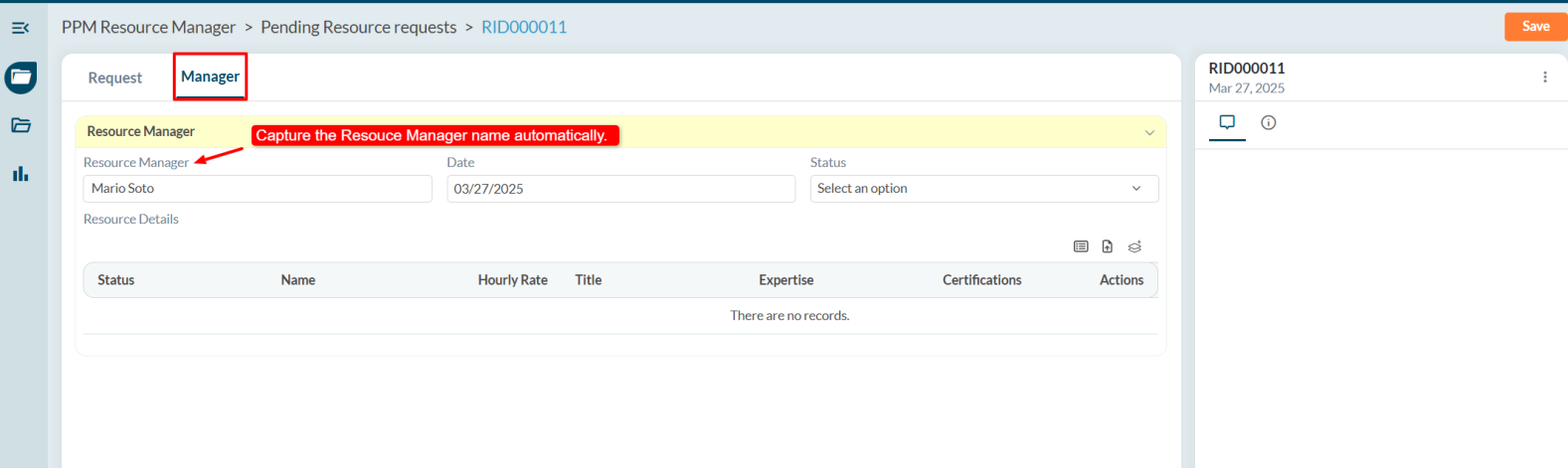
Task: Click the Date field 03/27/2025
Action: (621, 189)
